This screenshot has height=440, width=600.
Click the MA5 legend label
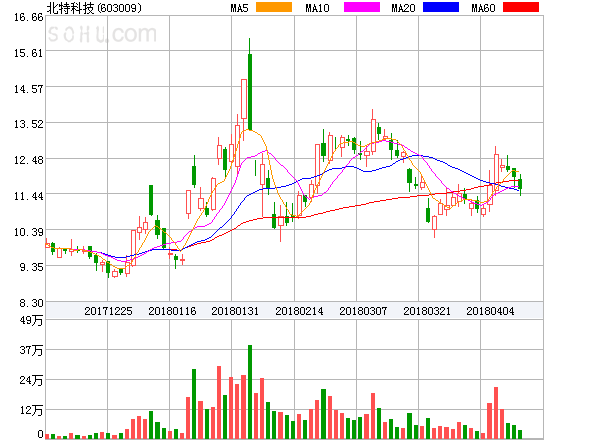tap(239, 8)
